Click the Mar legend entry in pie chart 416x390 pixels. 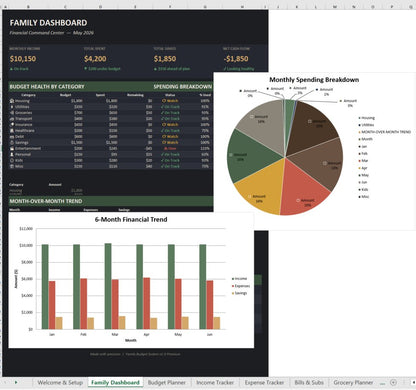[363, 161]
